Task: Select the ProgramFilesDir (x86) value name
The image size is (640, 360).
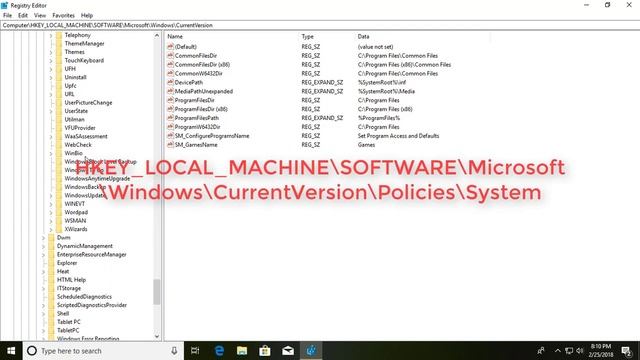Action: click(x=201, y=109)
